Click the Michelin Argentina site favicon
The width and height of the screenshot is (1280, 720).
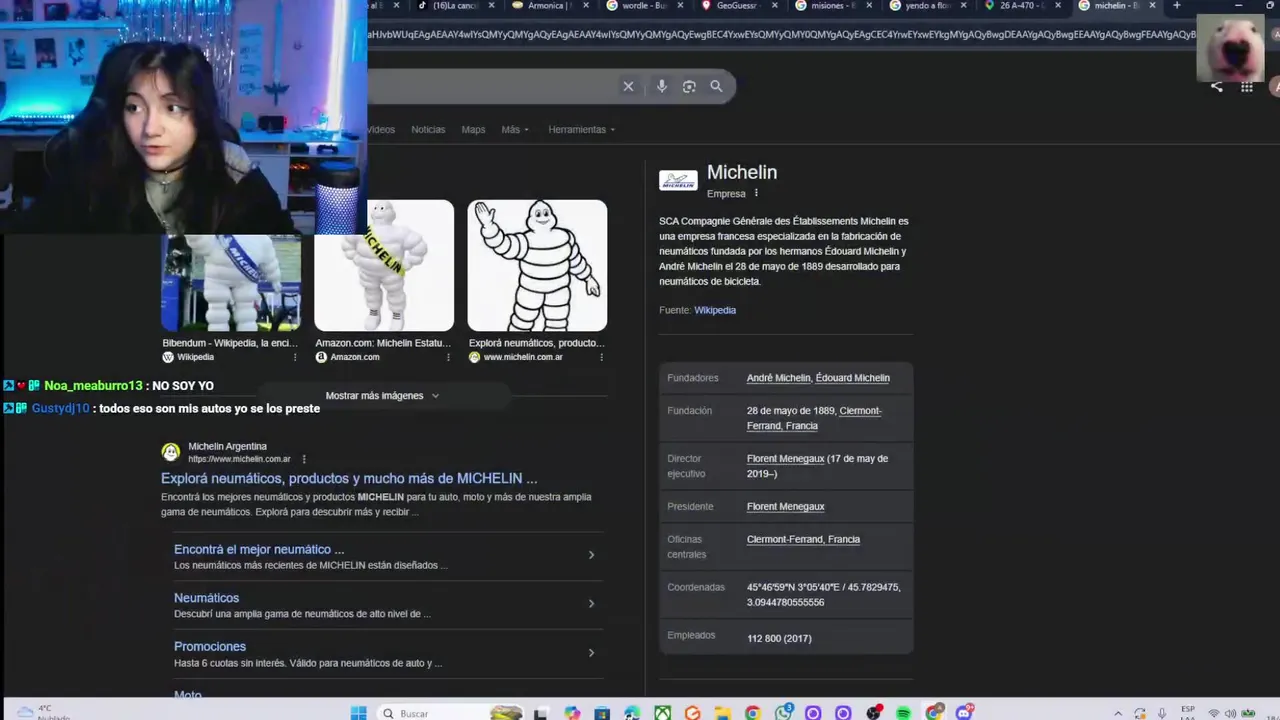[171, 452]
